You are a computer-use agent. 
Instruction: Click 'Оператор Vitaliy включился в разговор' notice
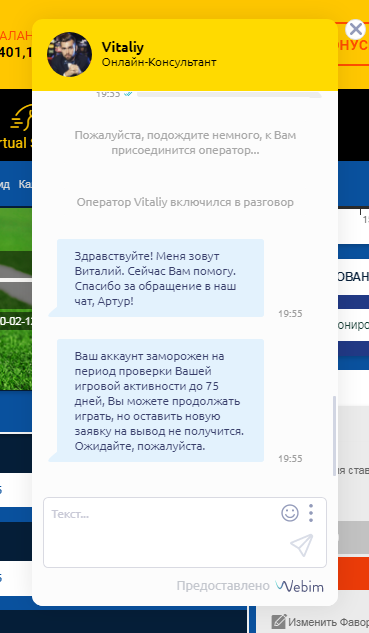click(185, 202)
